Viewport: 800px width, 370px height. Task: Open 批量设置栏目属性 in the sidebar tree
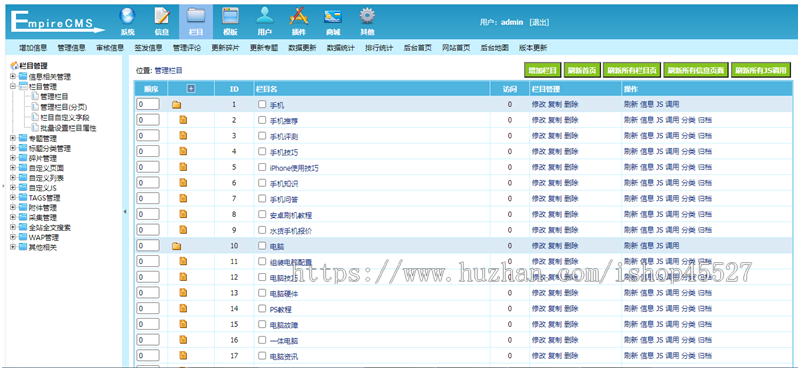[68, 128]
